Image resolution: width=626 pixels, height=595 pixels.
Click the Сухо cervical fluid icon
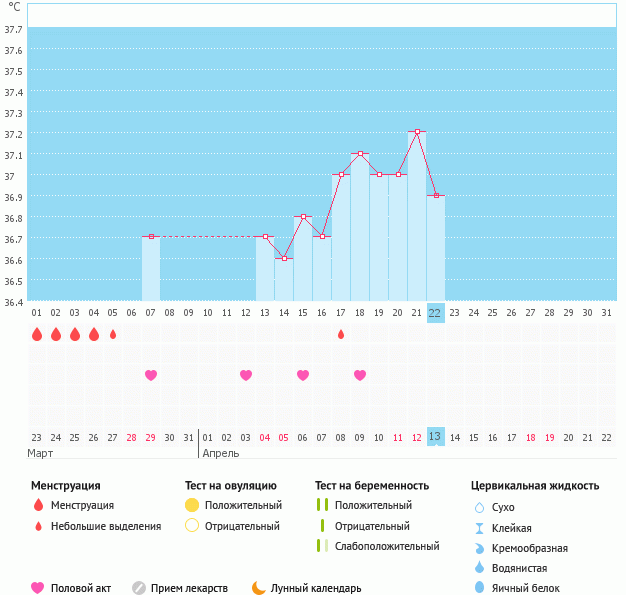point(479,507)
